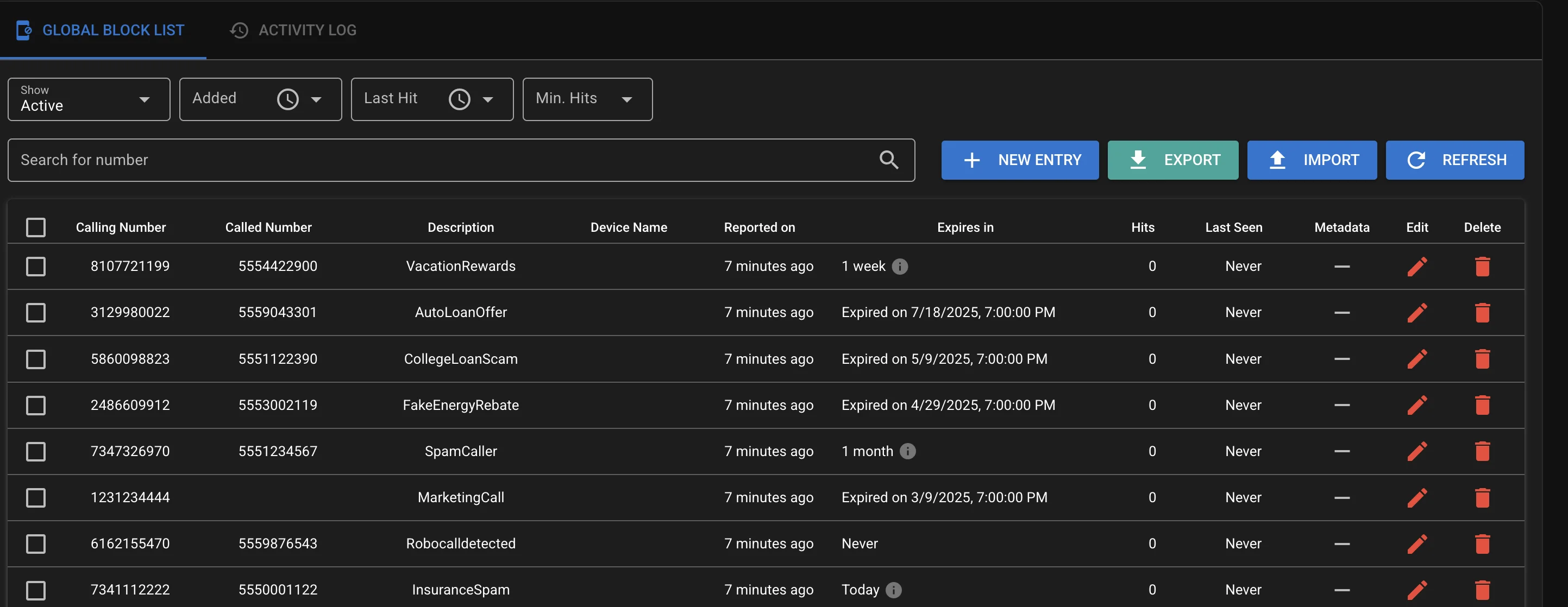Screen dimensions: 1568x607
Task: Edit the FakeEnergyRebate entry with its pencil icon
Action: point(1417,405)
